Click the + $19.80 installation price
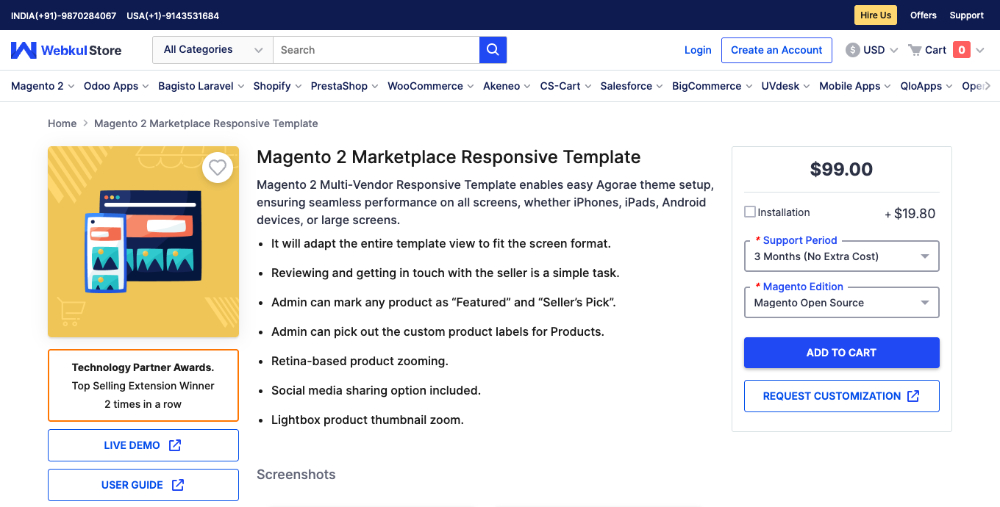 (910, 214)
